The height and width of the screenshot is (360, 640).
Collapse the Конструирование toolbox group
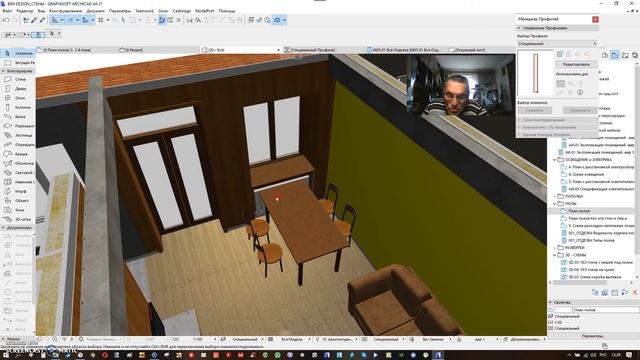click(x=3, y=71)
